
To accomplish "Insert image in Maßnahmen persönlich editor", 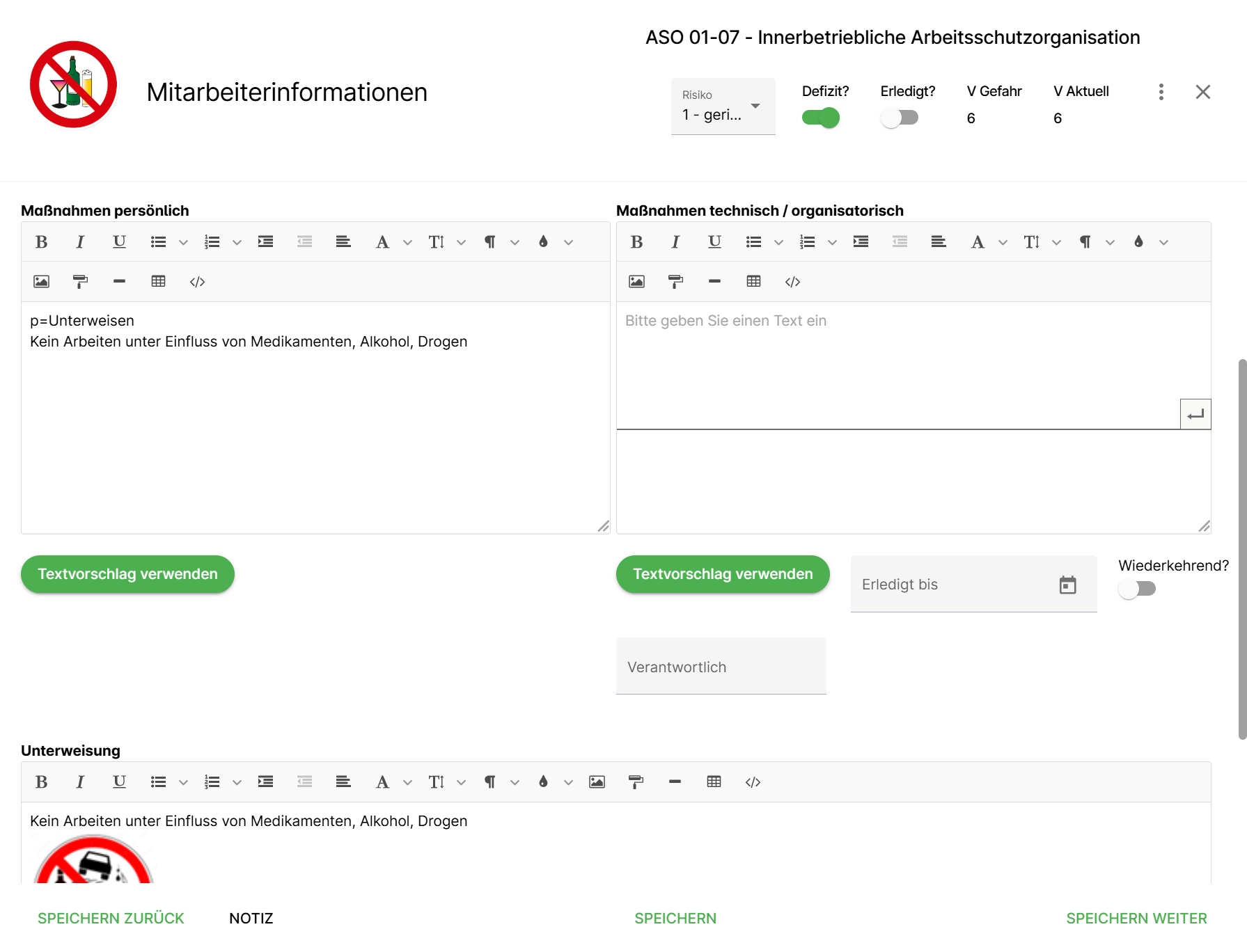I will [x=42, y=282].
